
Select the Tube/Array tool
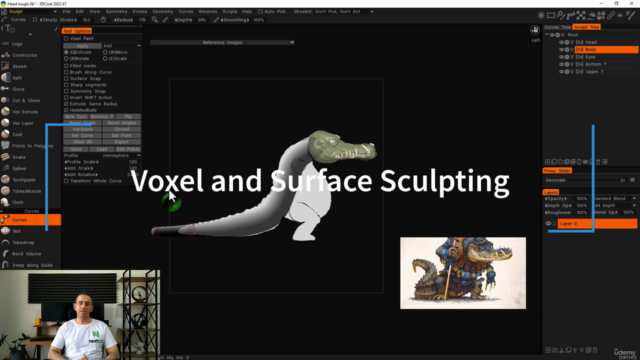23,242
